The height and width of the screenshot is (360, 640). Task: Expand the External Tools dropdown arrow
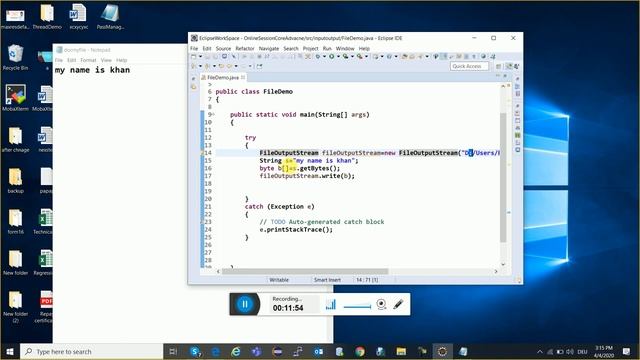tap(367, 57)
